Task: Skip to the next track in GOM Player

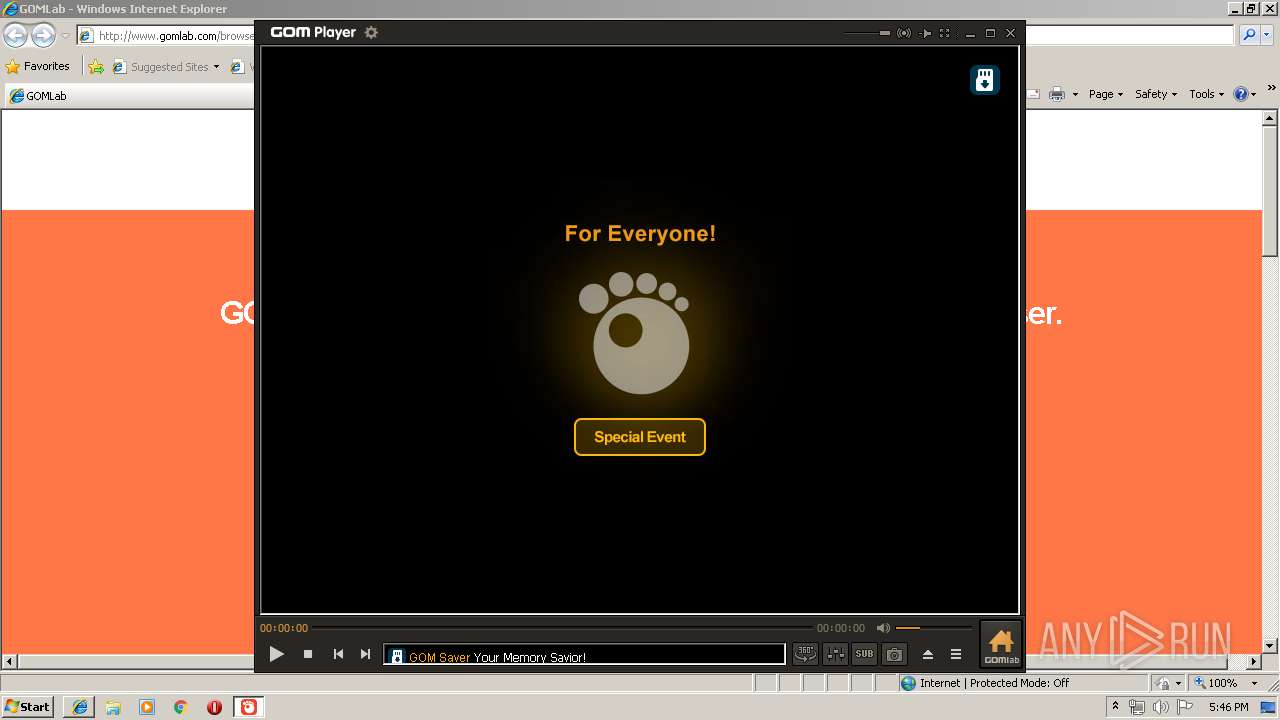Action: [x=365, y=654]
